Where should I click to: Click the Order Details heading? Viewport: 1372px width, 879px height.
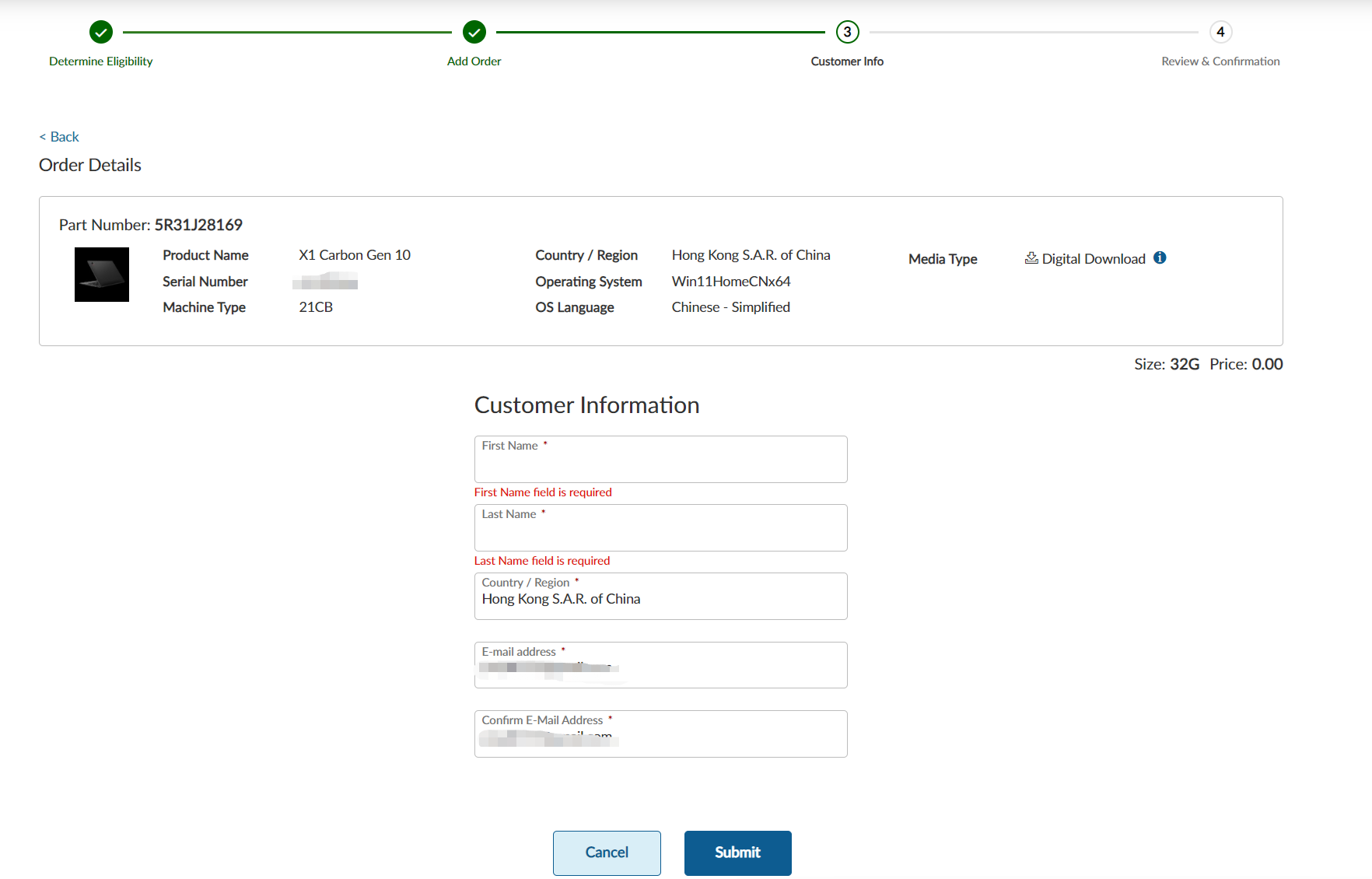click(90, 165)
